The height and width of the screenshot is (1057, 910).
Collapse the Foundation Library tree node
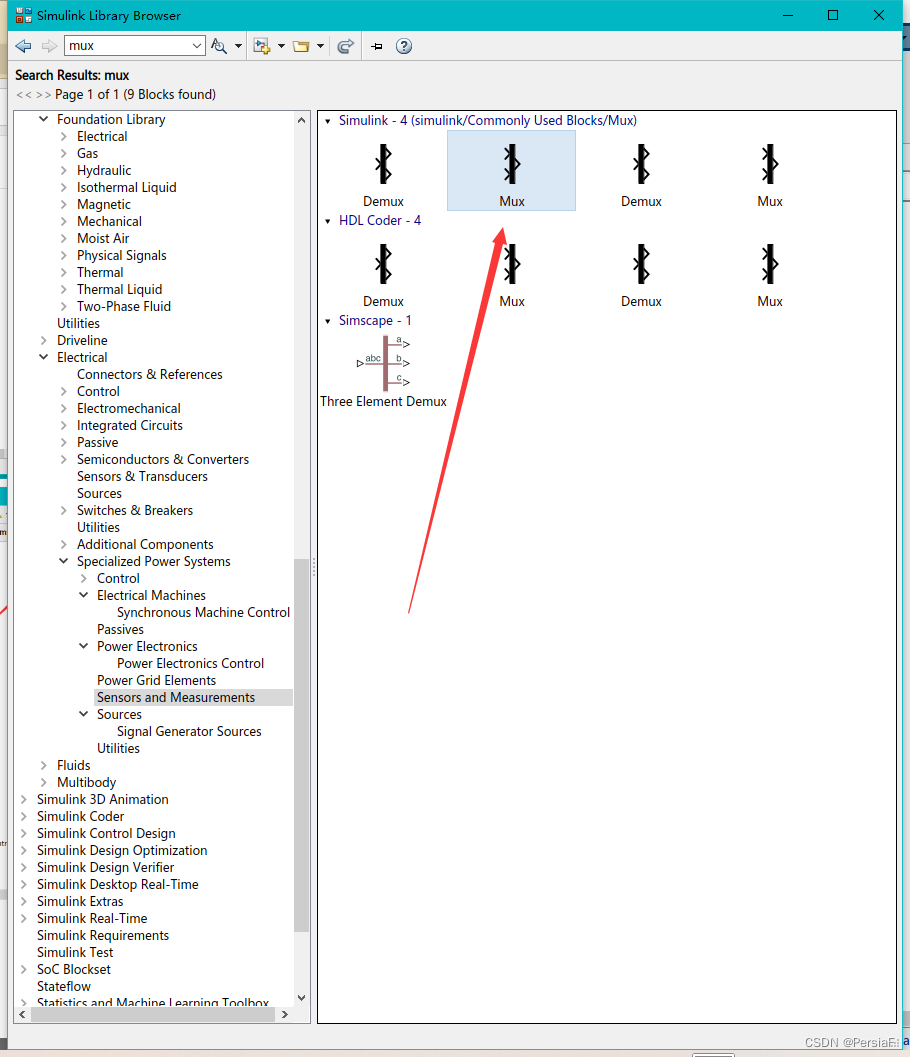(44, 119)
